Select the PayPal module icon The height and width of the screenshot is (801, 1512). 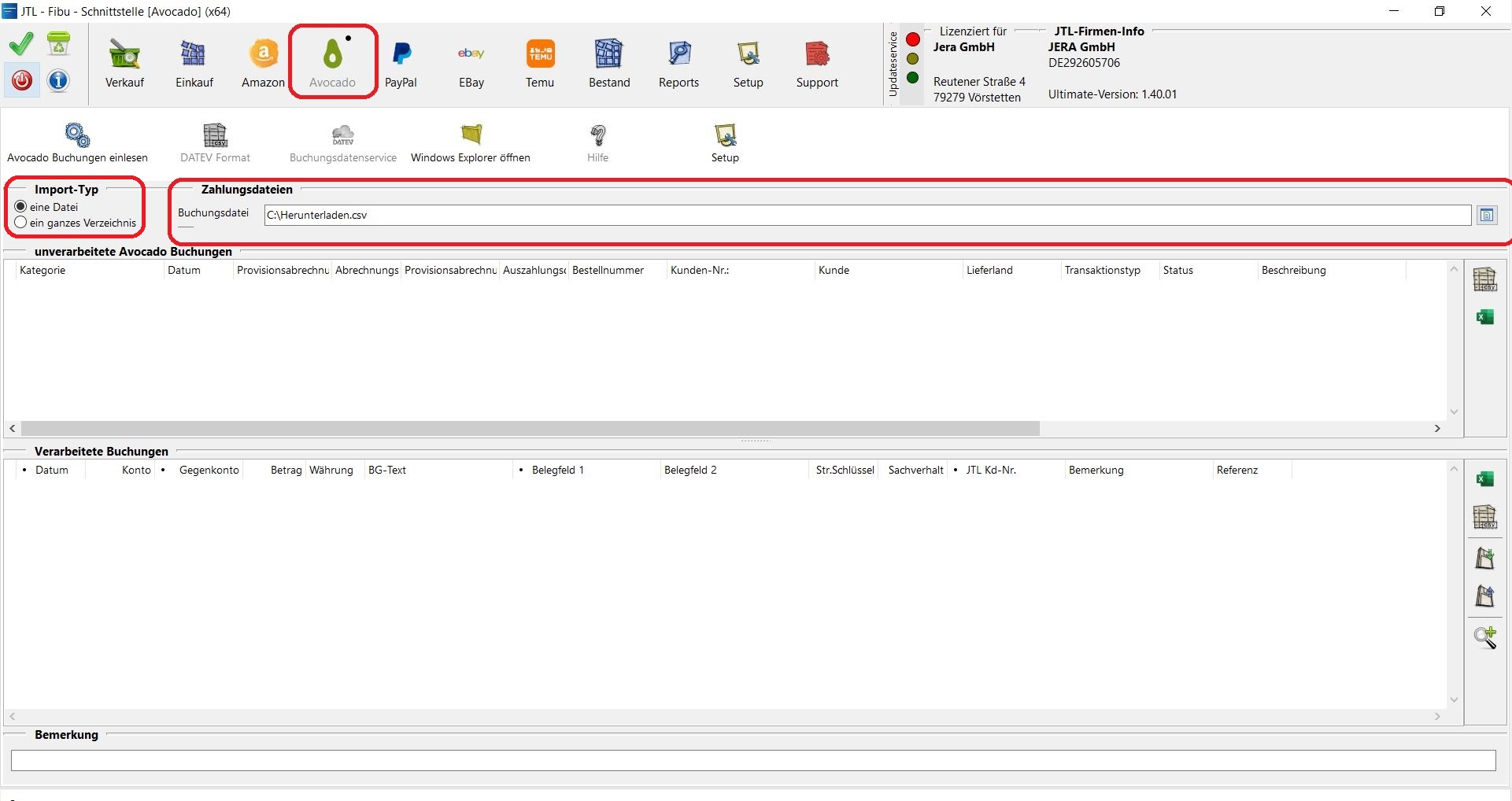(x=401, y=63)
